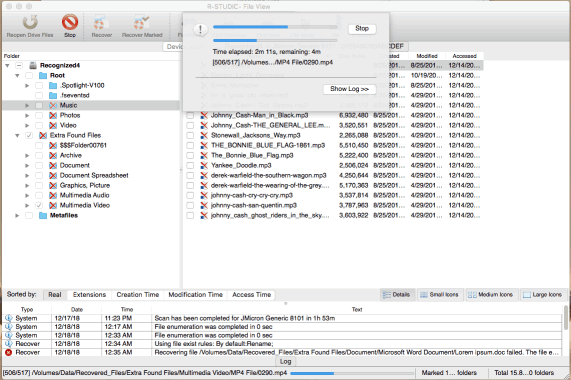This screenshot has width=571, height=380.
Task: Expand the Graphics, Picture node
Action: click(27, 185)
